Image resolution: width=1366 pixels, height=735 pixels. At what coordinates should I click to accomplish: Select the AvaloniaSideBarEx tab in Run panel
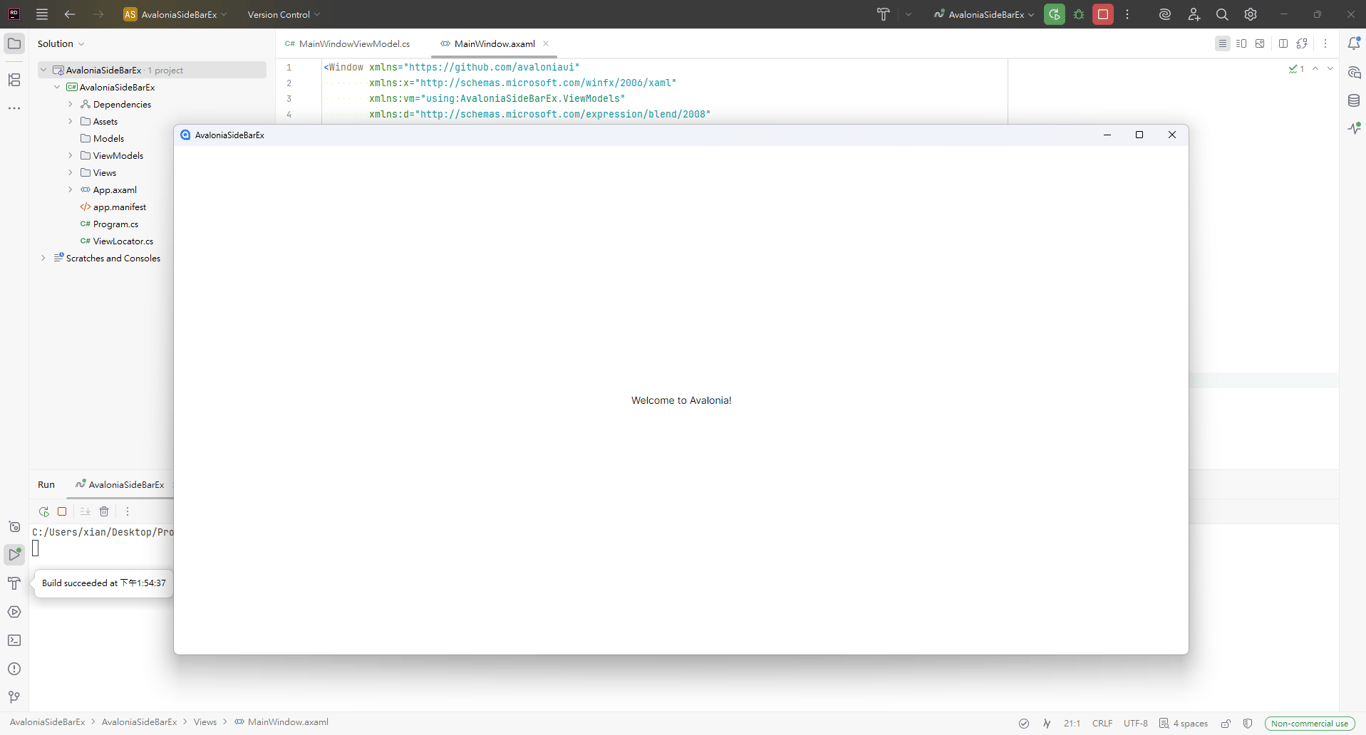(x=120, y=485)
